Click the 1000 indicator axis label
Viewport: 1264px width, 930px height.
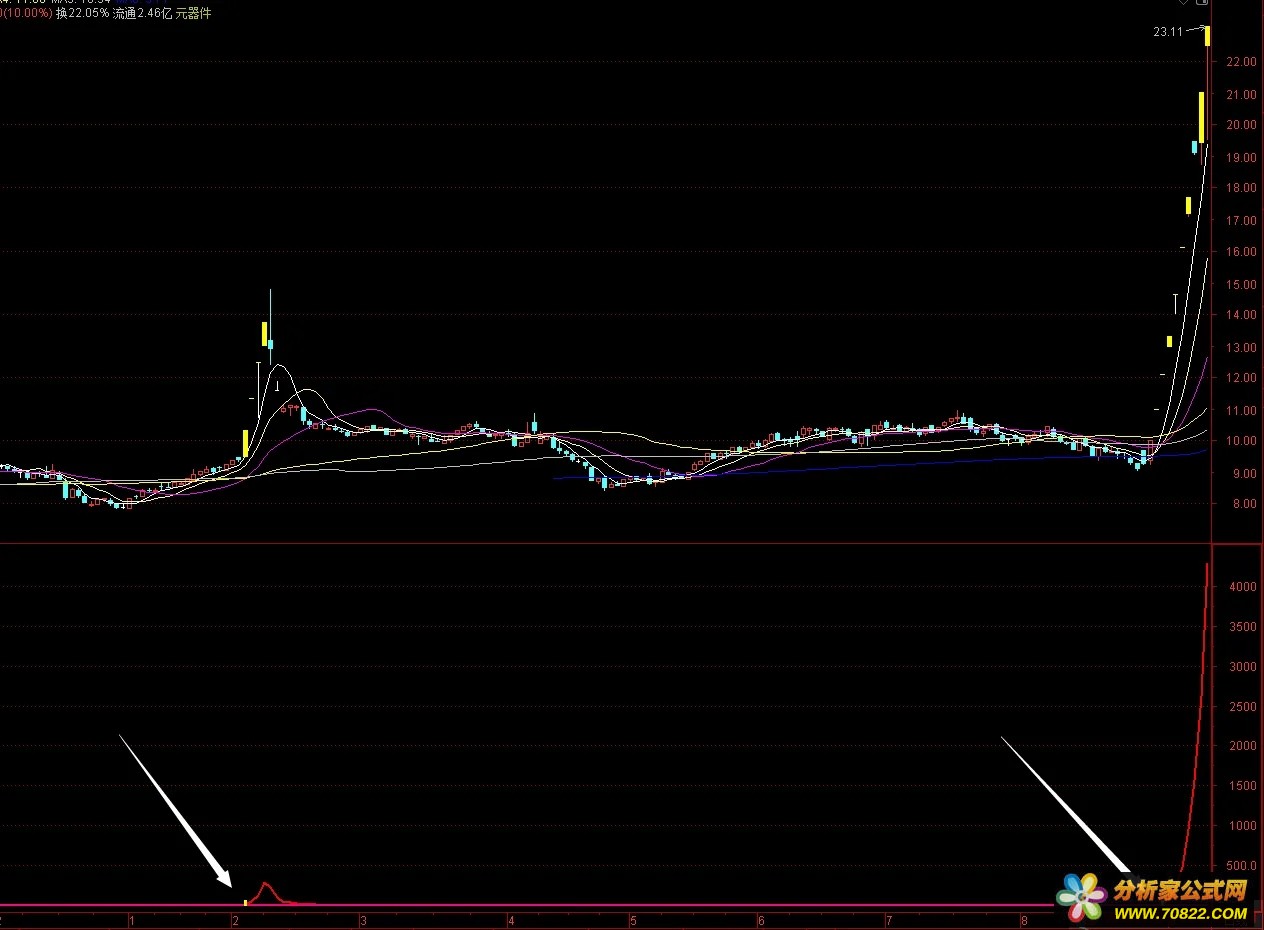pyautogui.click(x=1242, y=827)
